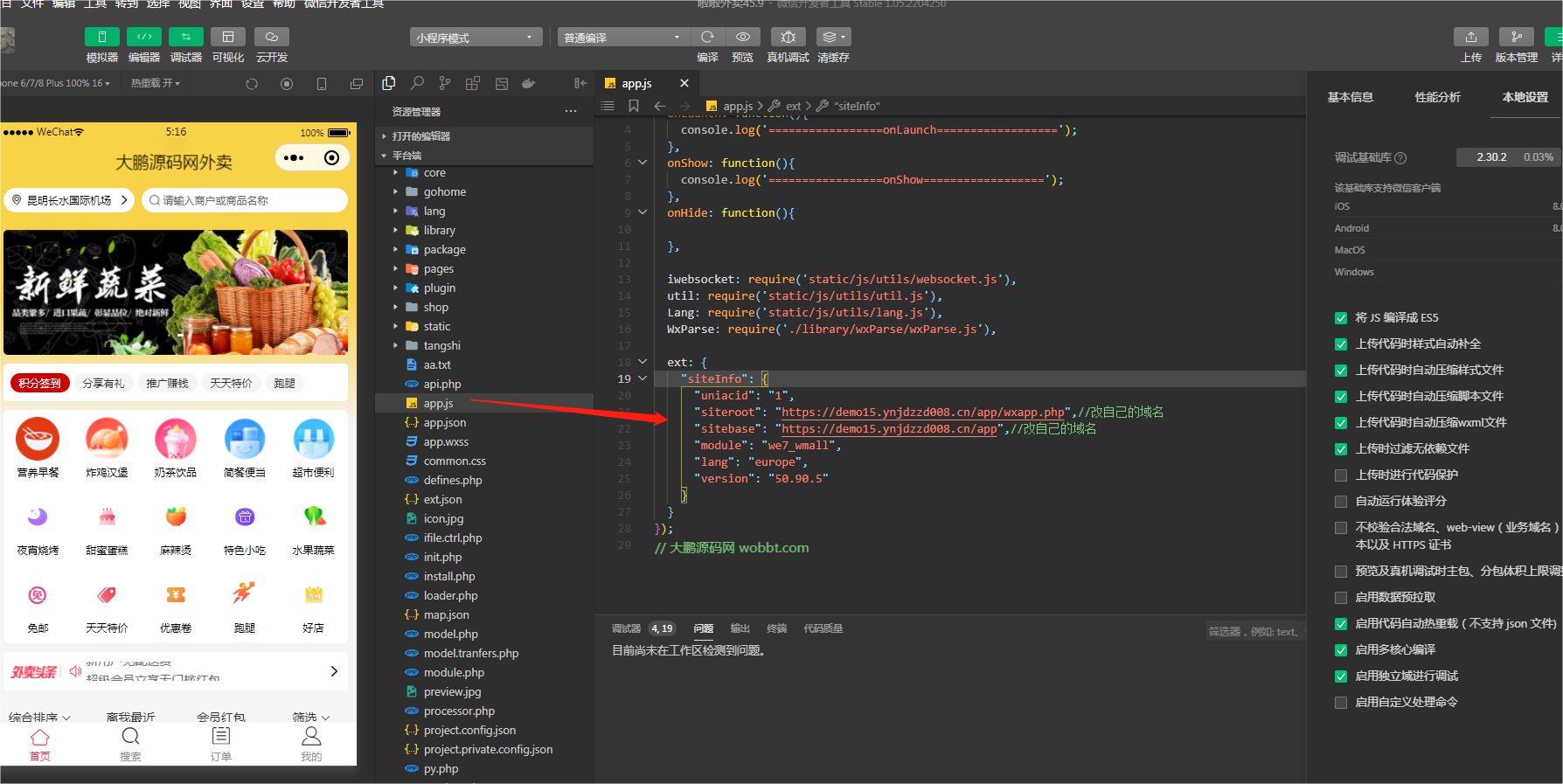Viewport: 1563px width, 784px height.
Task: Click the merchant search input in the simulator
Action: [245, 200]
